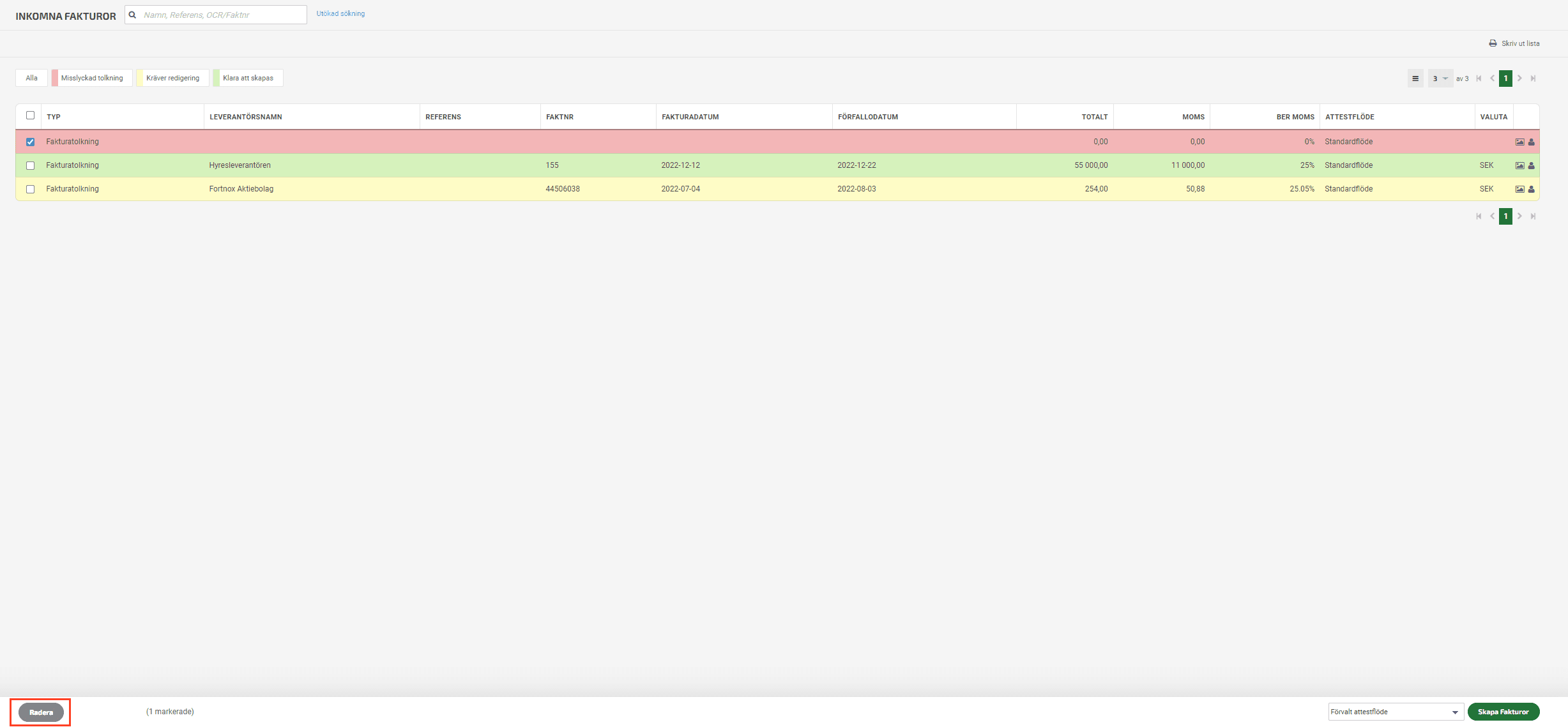Toggle select-all checkbox in table header
The image size is (1568, 727).
[30, 116]
